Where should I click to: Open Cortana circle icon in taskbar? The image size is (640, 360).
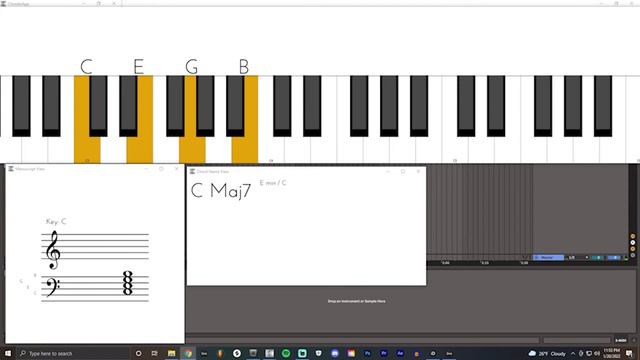tap(138, 353)
